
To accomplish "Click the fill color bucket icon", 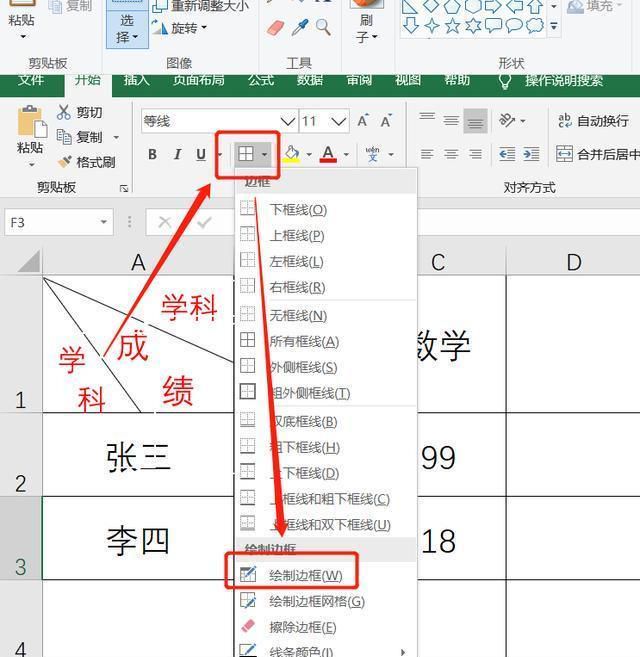I will click(292, 154).
